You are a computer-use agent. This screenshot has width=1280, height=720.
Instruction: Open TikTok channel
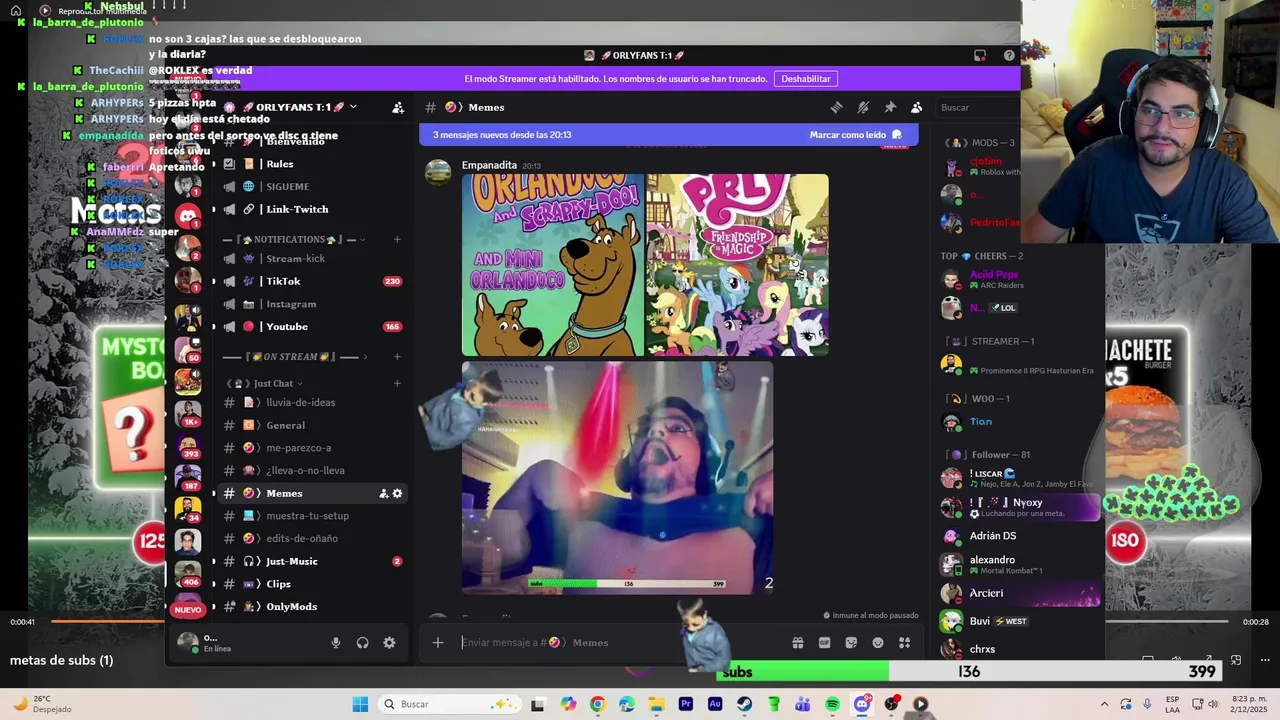pyautogui.click(x=312, y=281)
